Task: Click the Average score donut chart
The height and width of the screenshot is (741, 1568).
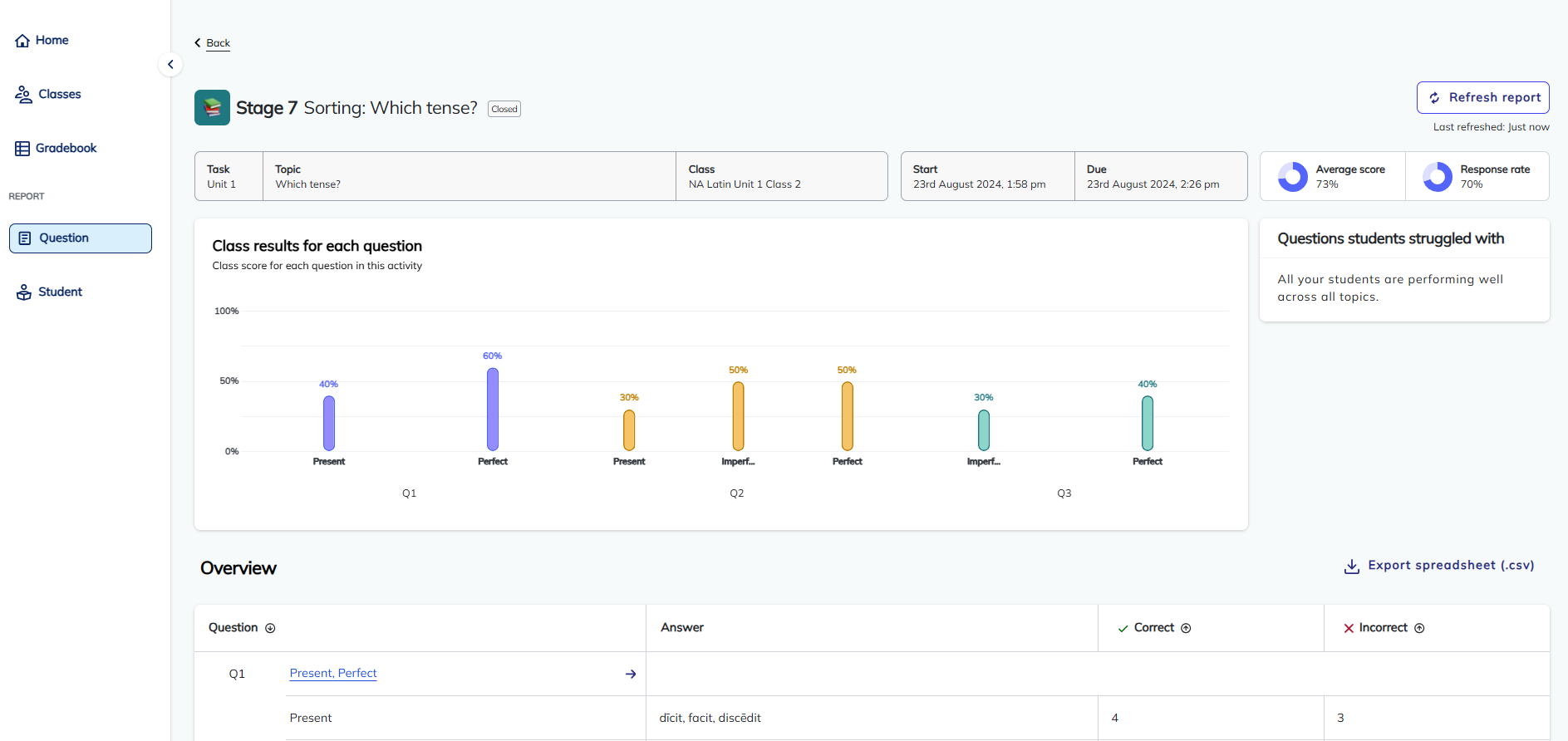Action: click(1292, 176)
